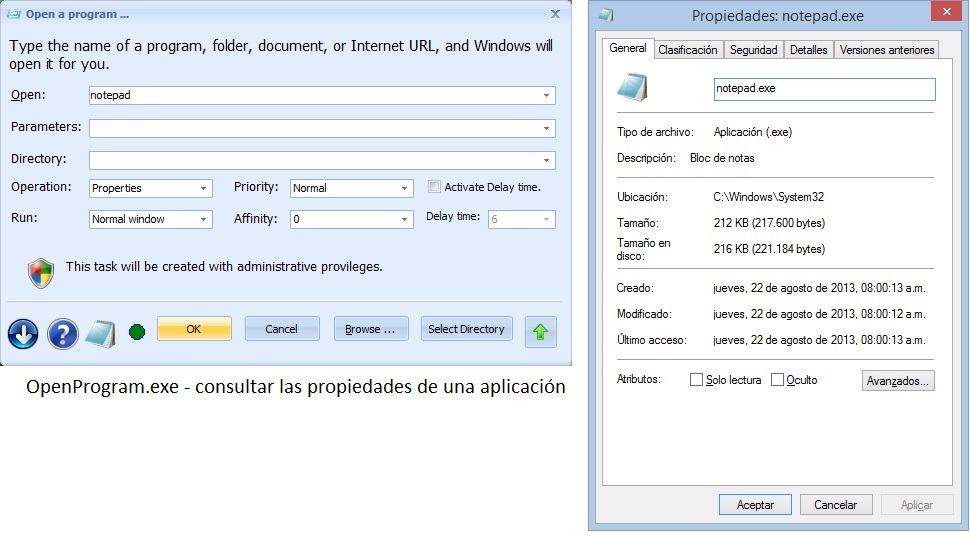Check the Oculto attribute
This screenshot has height=537, width=970.
(x=777, y=379)
